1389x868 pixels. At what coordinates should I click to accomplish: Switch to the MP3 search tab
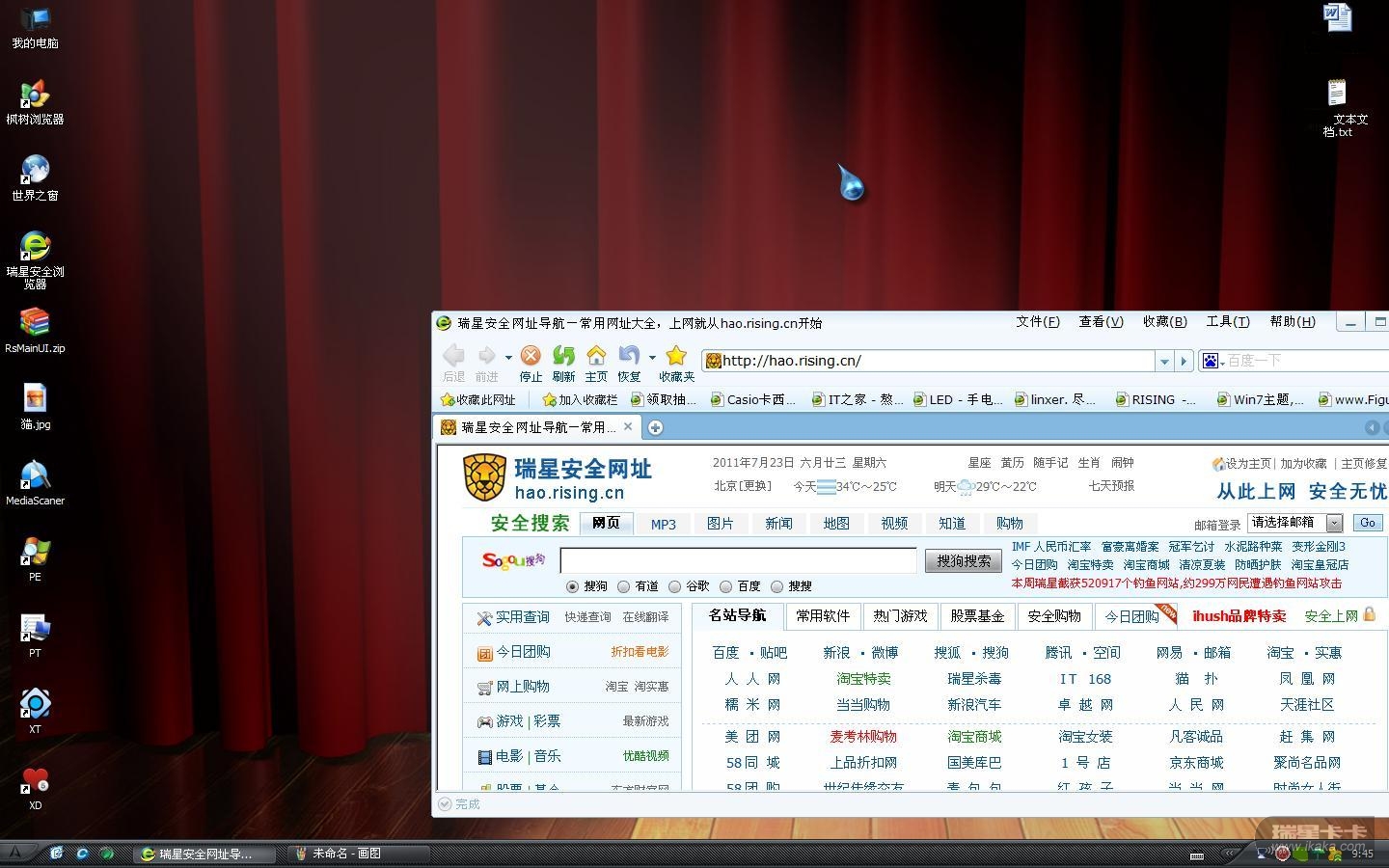tap(664, 524)
